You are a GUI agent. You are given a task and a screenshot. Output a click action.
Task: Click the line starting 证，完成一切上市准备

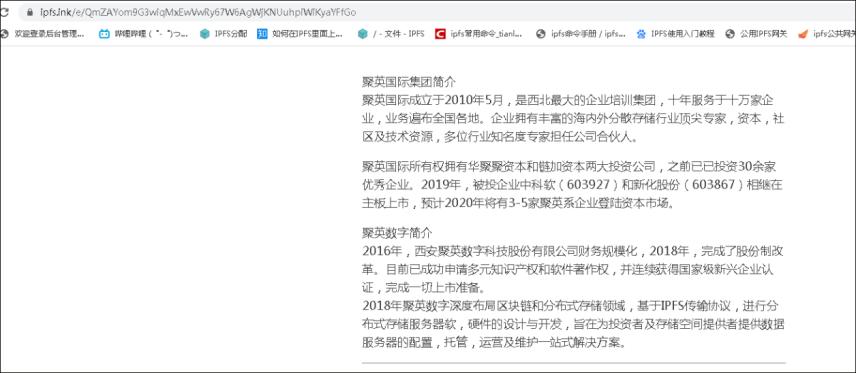[x=425, y=288]
